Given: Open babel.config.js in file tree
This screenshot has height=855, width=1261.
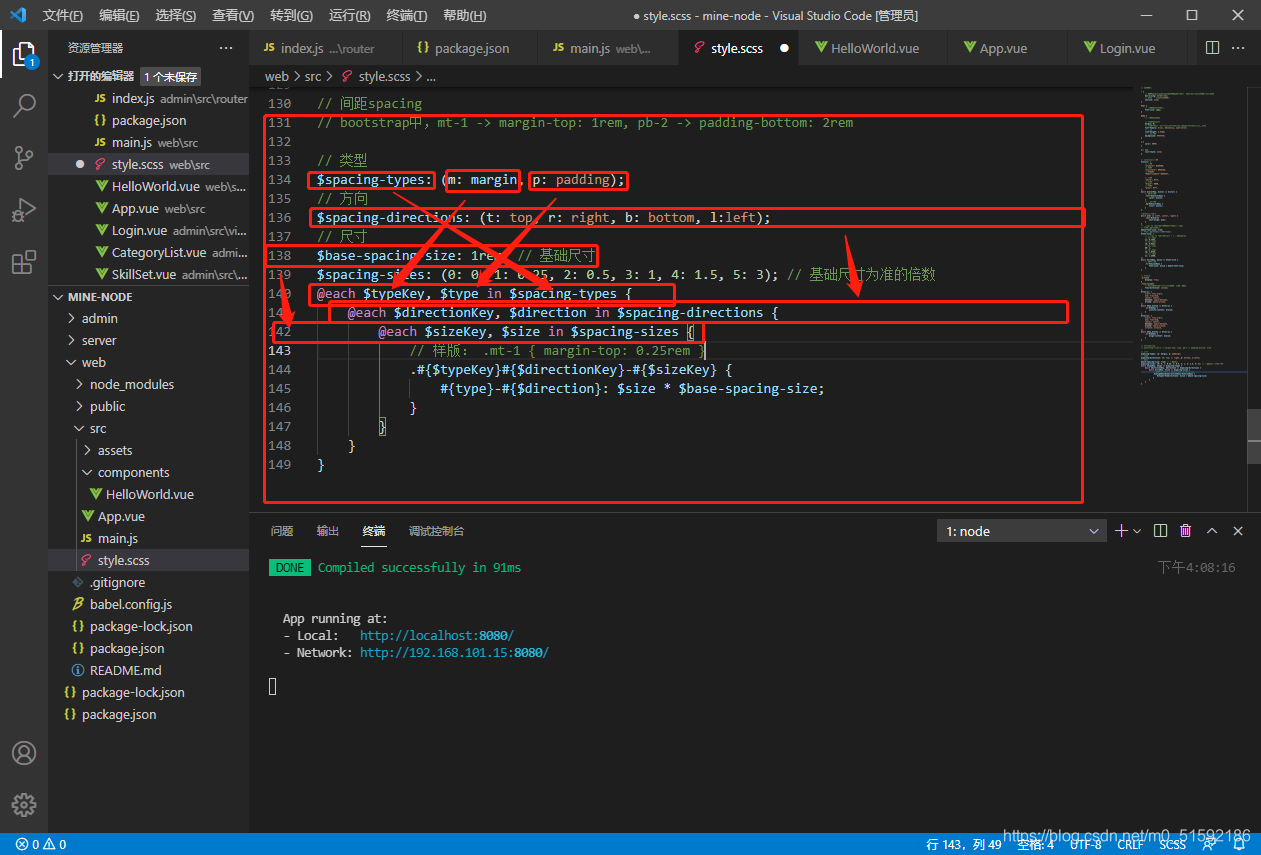Looking at the screenshot, I should (131, 605).
